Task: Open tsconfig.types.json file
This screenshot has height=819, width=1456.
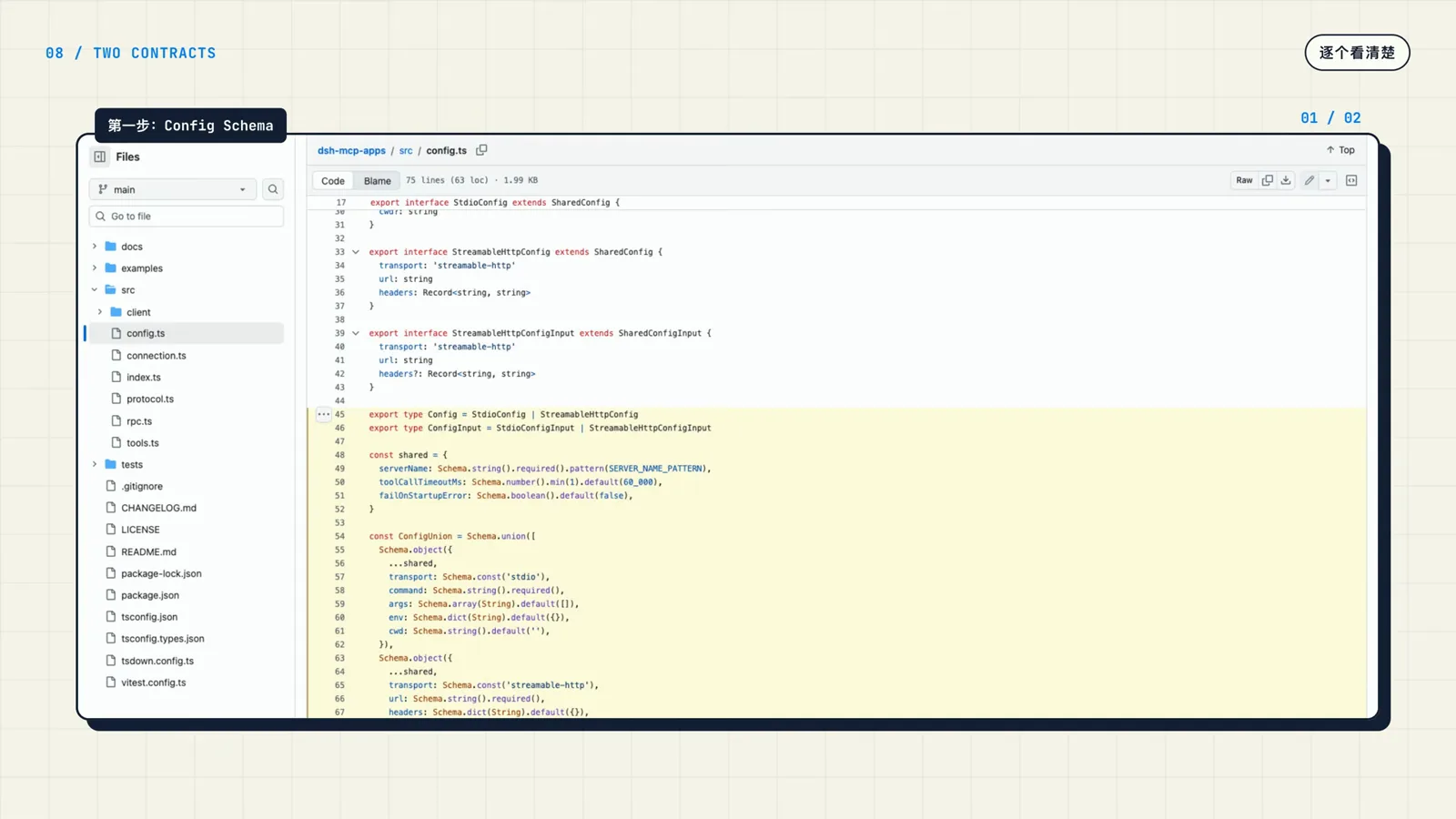Action: (163, 639)
